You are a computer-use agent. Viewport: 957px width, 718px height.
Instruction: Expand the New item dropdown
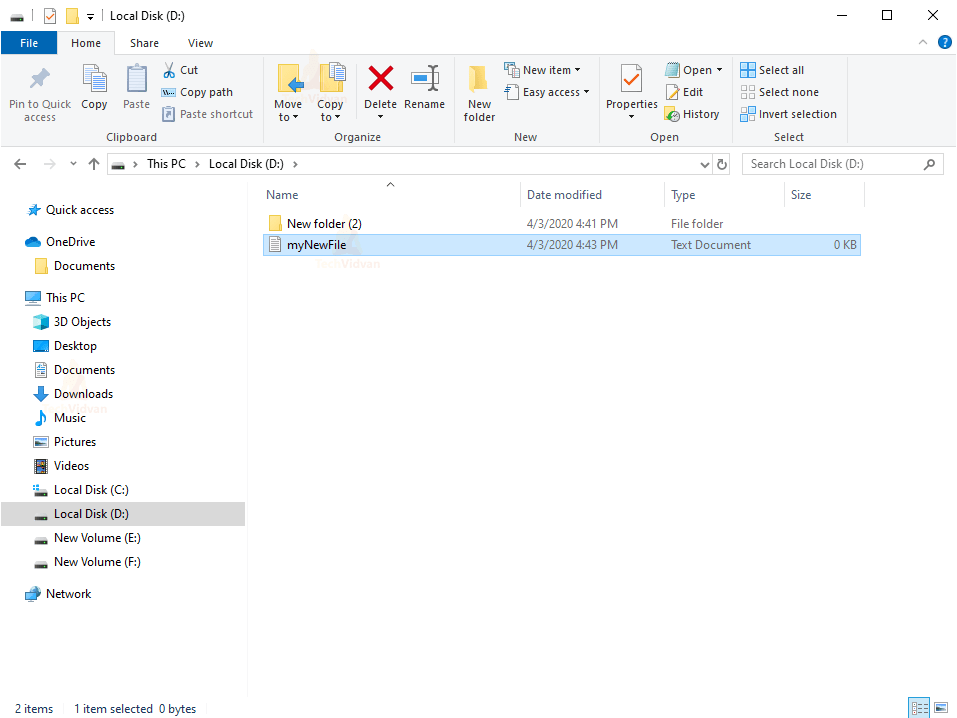(x=545, y=69)
